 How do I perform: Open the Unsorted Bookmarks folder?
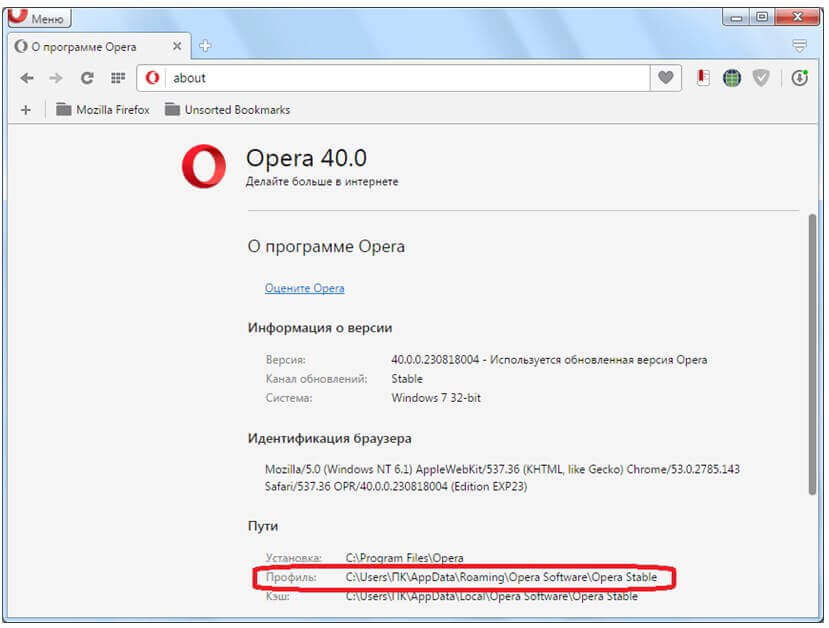click(227, 110)
